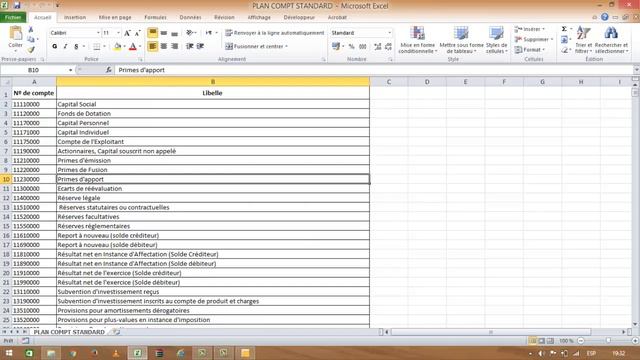Click the volume speaker tray icon
Screen dimensions: 640x360
541,353
